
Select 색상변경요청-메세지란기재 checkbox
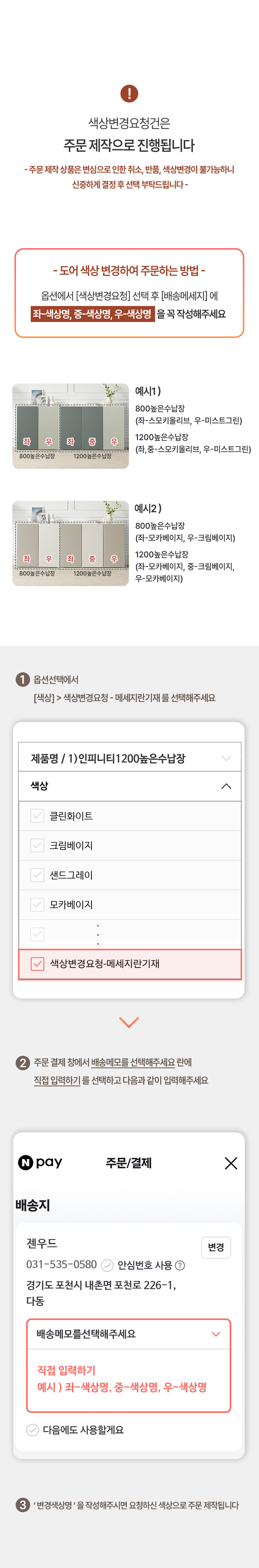[x=38, y=964]
